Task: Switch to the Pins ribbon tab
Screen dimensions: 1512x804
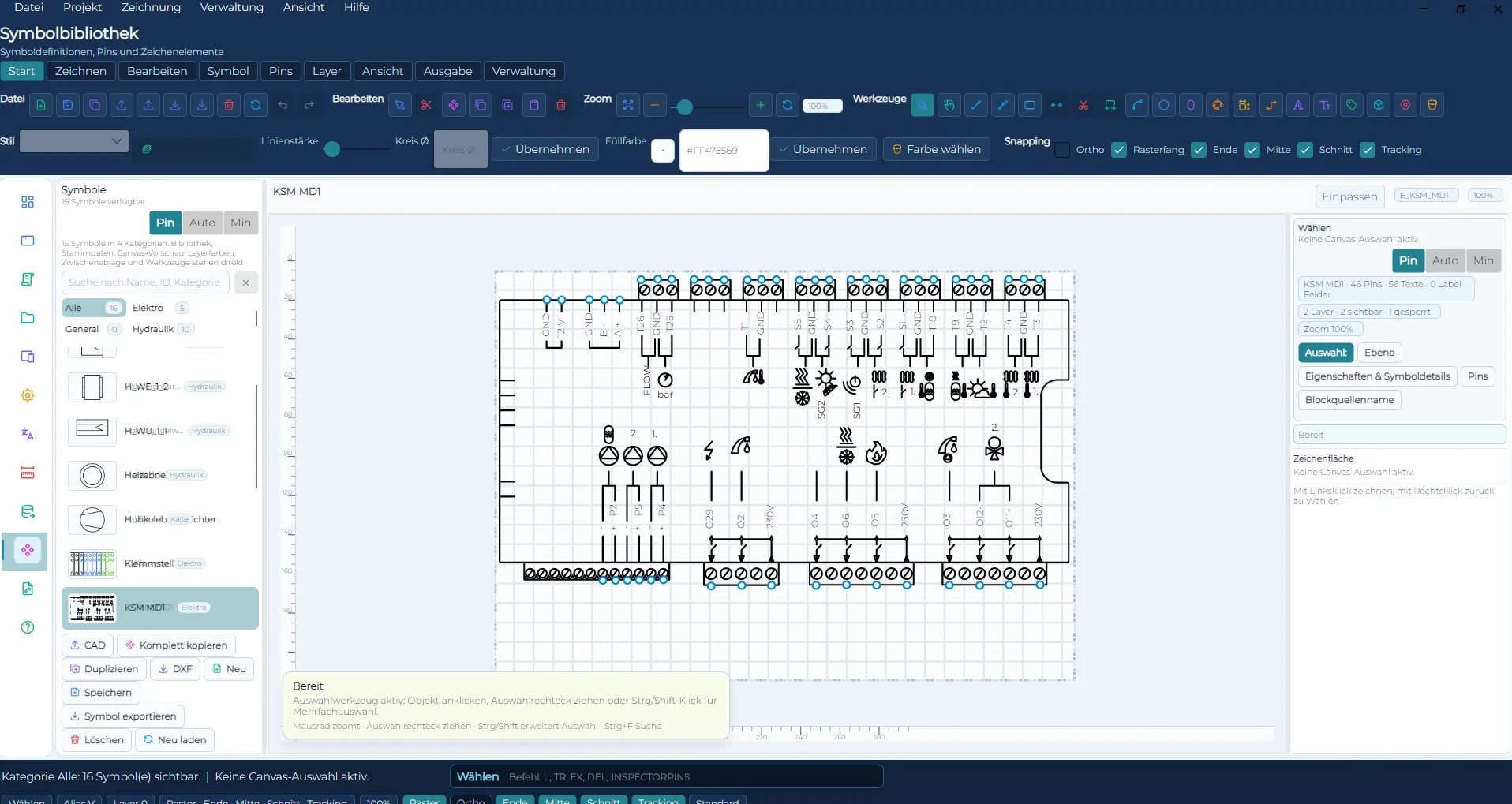Action: 280,71
